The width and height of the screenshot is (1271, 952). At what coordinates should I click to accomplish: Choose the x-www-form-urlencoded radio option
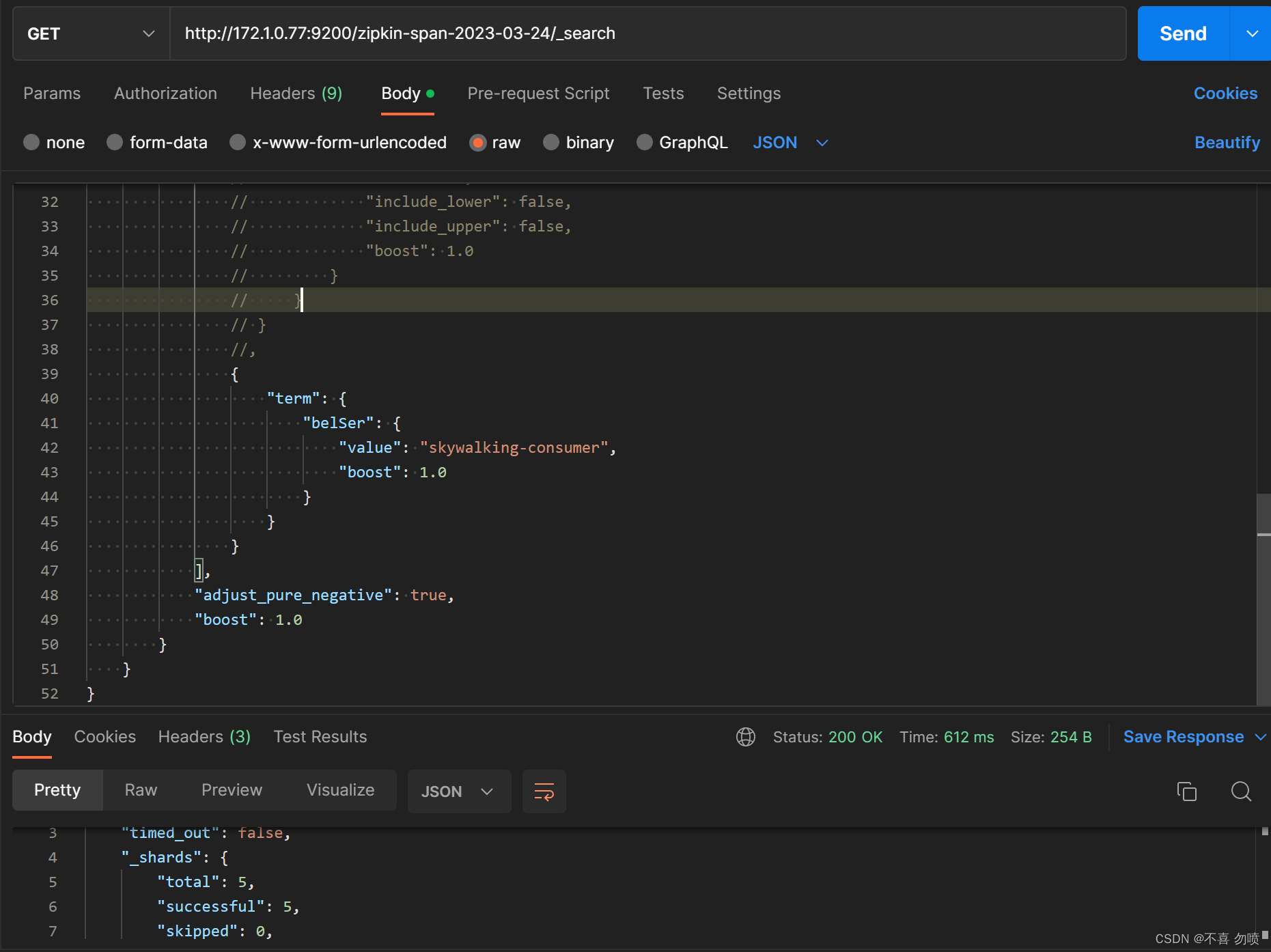coord(238,142)
